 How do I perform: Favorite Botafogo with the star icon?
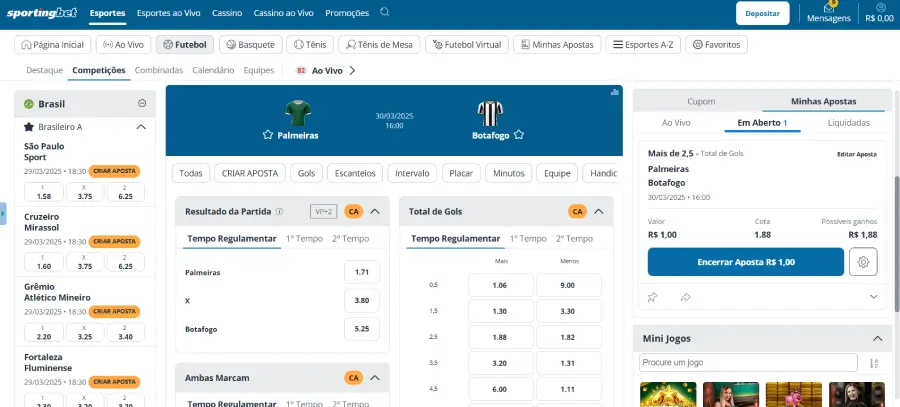click(x=519, y=135)
